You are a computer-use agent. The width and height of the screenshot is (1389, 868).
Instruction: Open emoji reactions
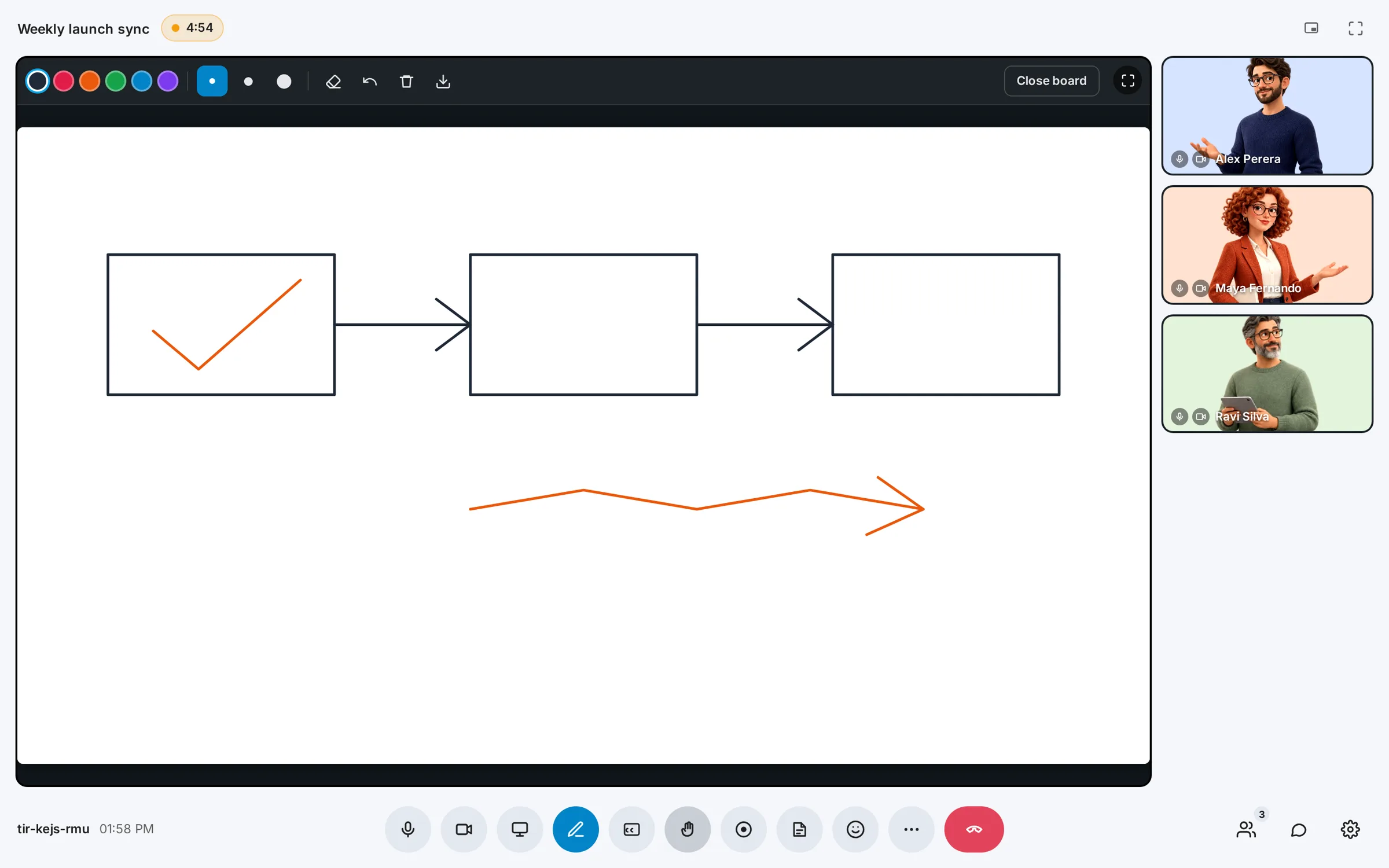click(x=855, y=829)
